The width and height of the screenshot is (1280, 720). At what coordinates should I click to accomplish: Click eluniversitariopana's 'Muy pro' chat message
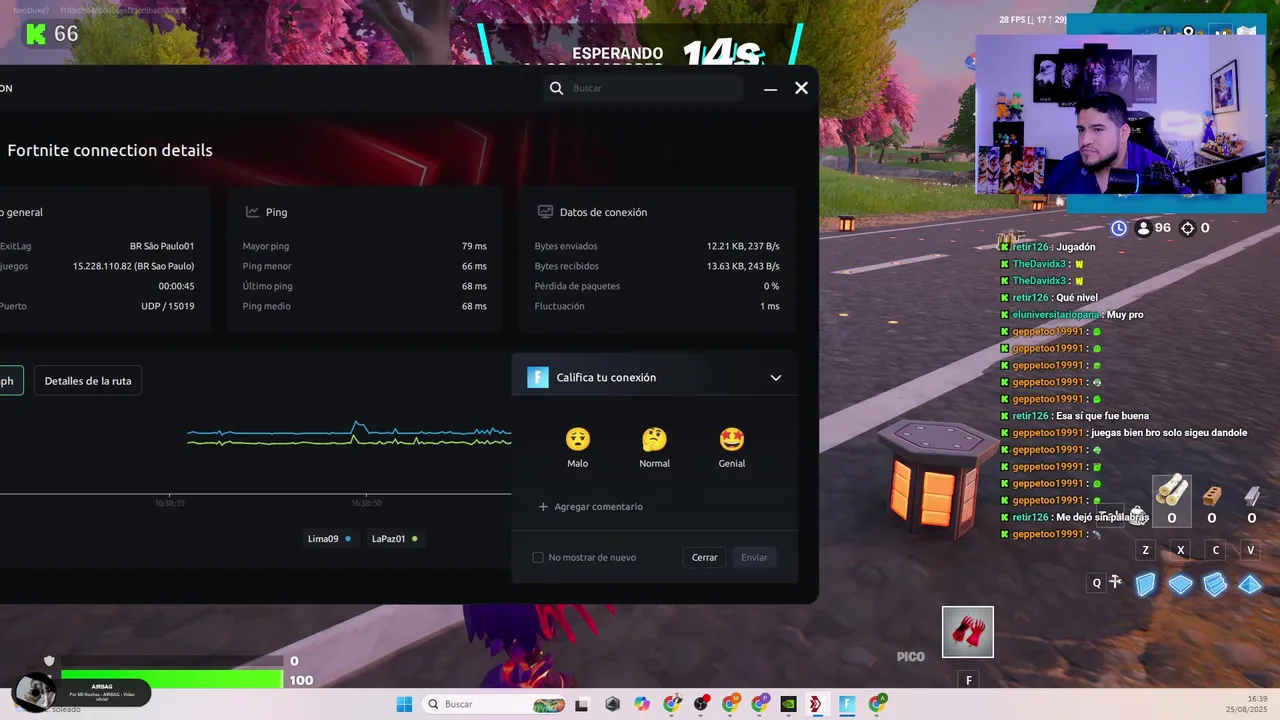(x=1125, y=314)
